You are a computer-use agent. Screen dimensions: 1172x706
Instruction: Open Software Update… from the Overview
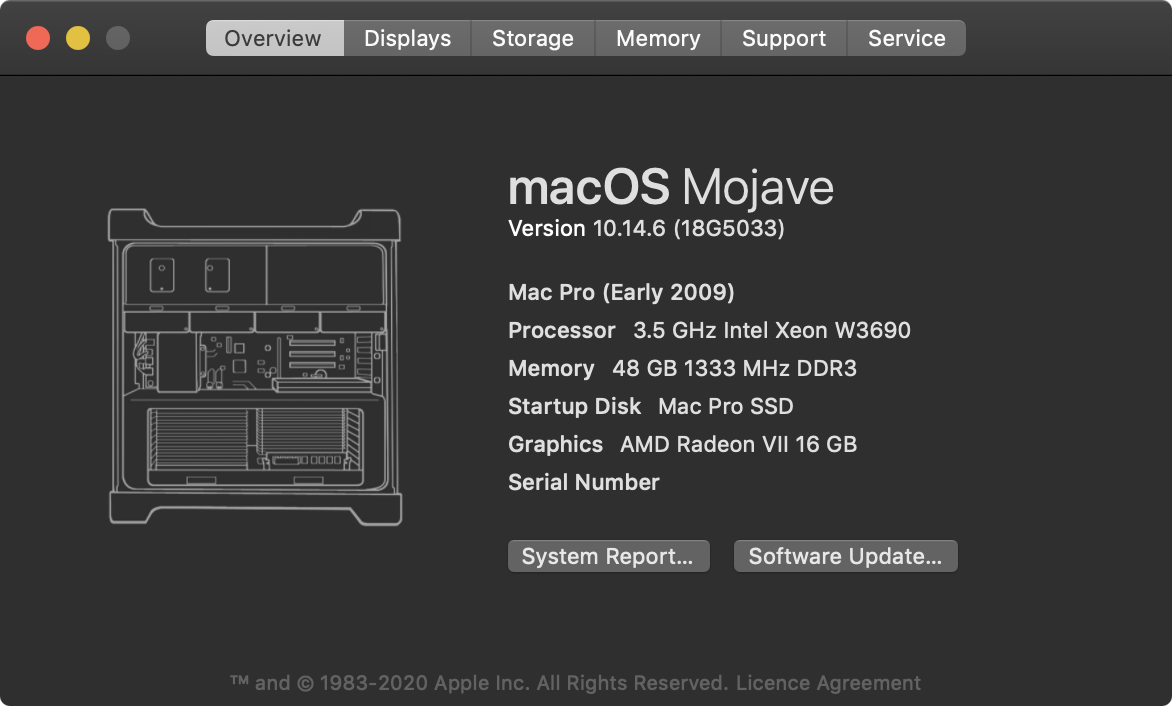845,557
